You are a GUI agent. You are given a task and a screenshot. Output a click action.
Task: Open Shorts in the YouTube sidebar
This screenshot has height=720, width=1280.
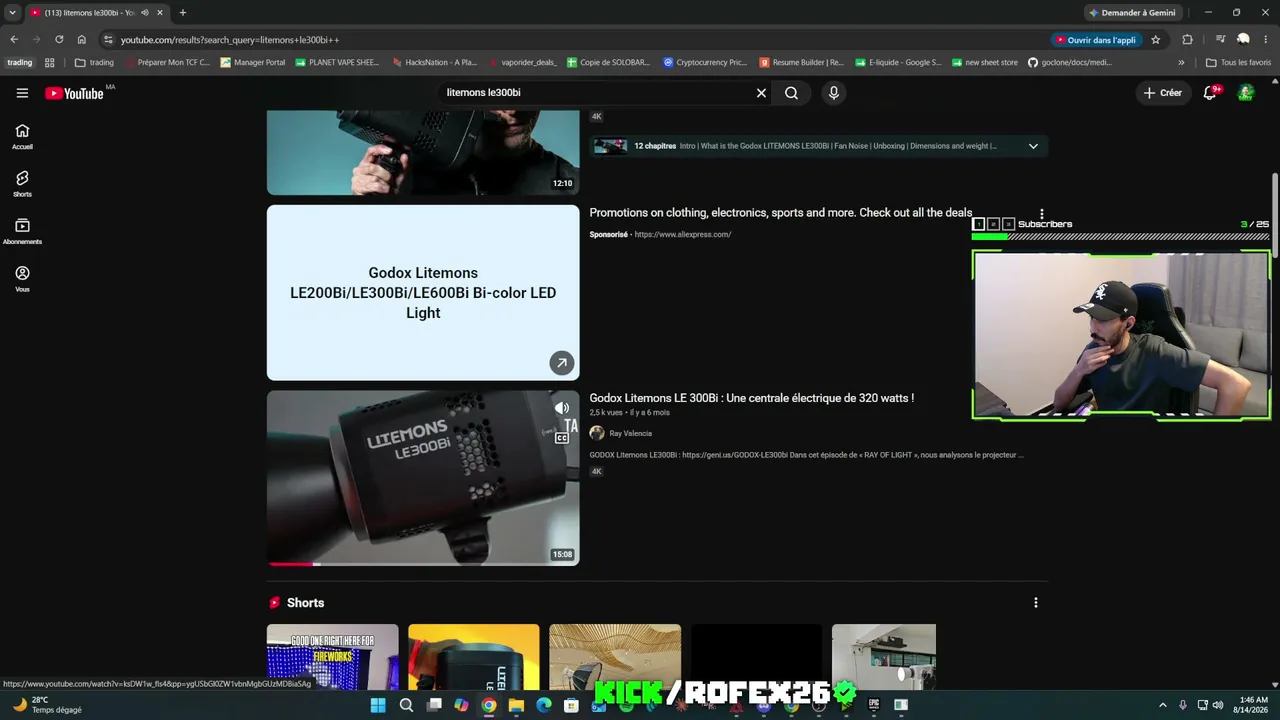point(22,184)
